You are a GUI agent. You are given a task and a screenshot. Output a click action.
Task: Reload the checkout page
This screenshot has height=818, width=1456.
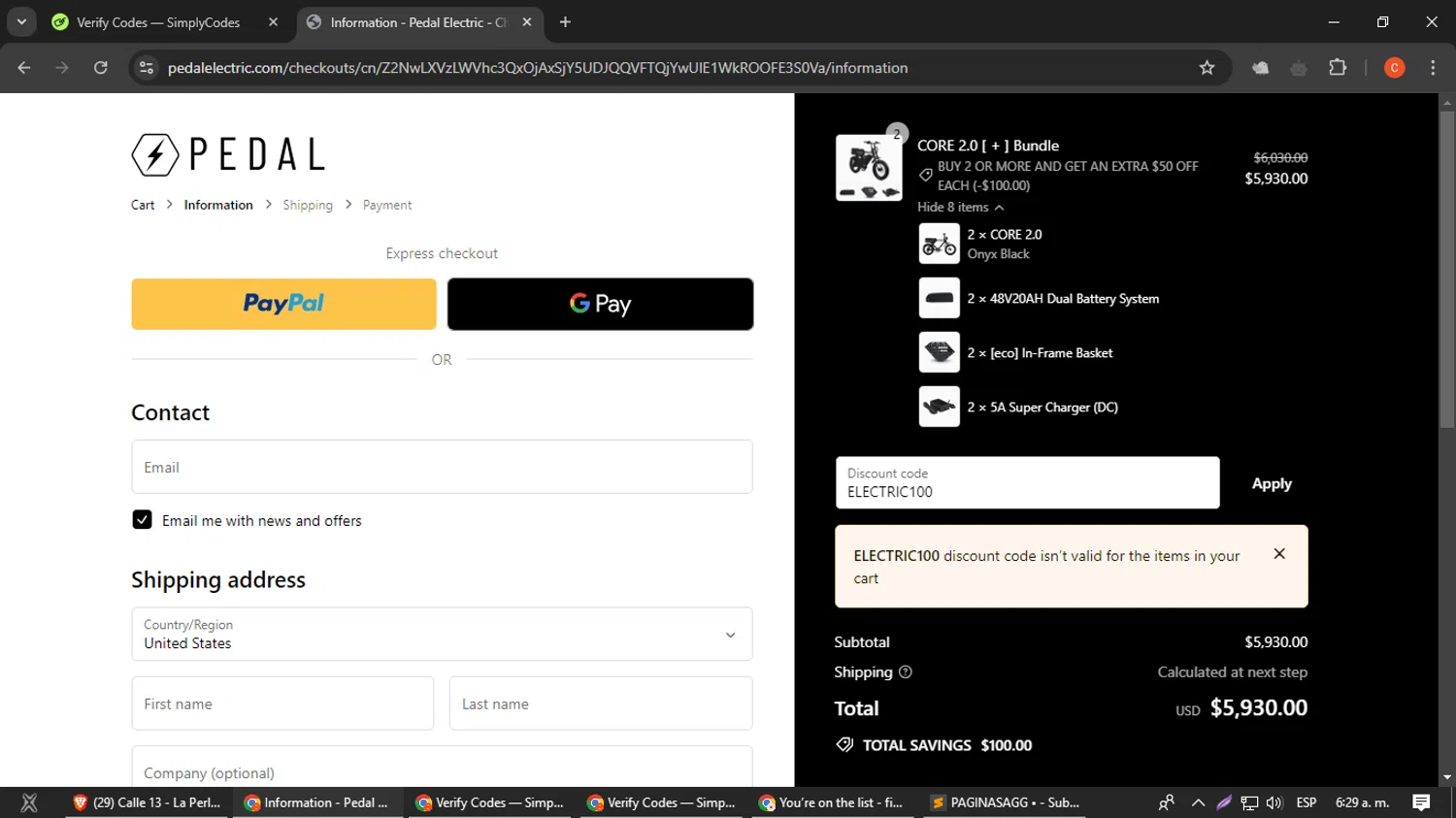[x=101, y=68]
